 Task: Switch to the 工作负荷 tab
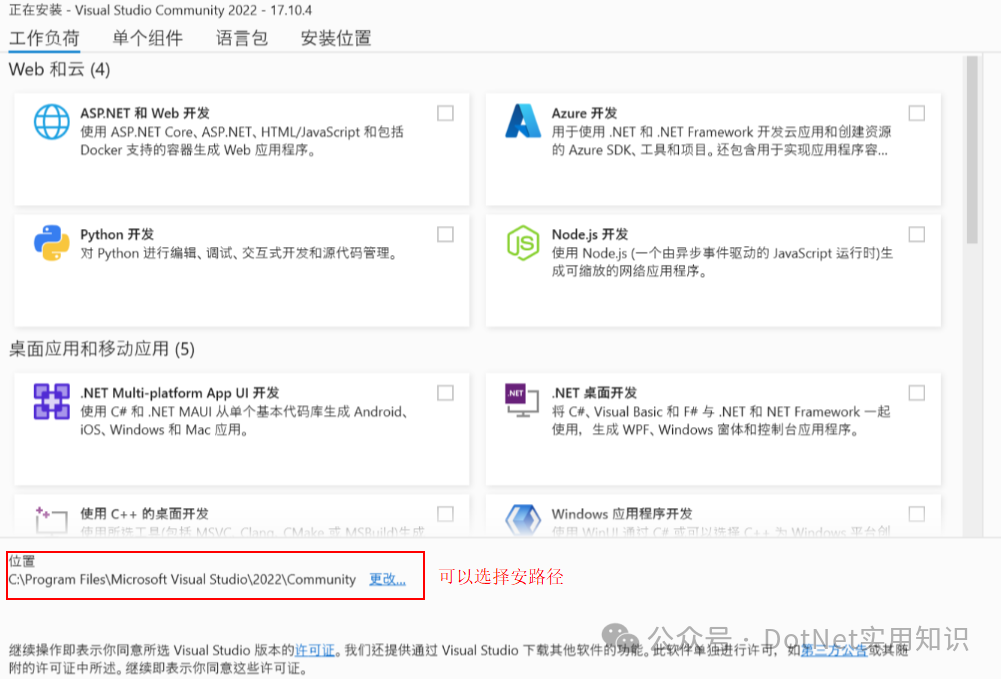pos(44,38)
